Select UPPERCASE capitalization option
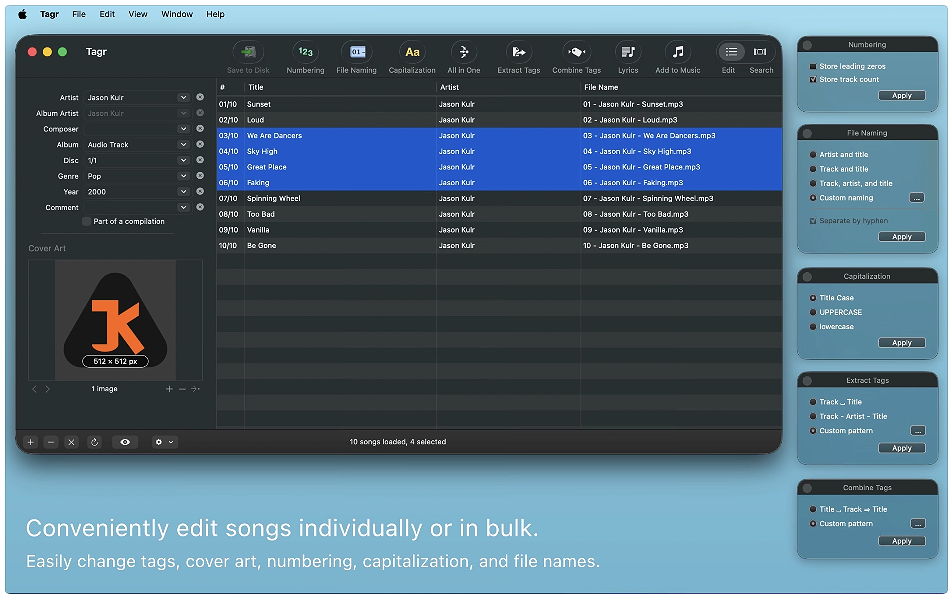The width and height of the screenshot is (951, 600). pos(813,312)
